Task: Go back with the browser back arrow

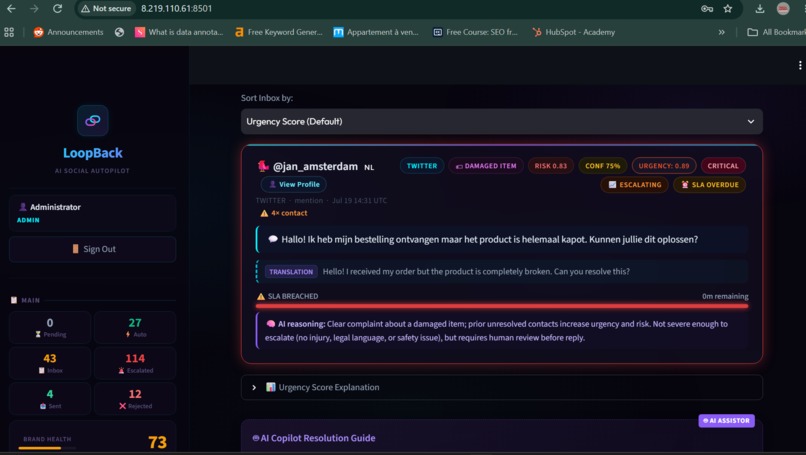Action: (11, 9)
